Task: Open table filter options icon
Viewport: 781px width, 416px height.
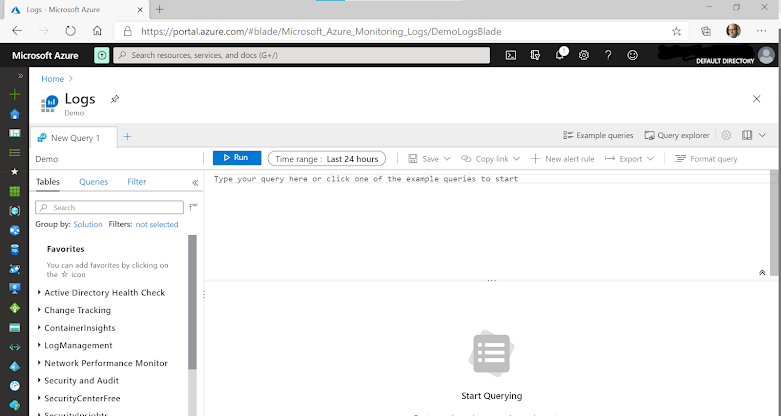Action: pos(193,207)
